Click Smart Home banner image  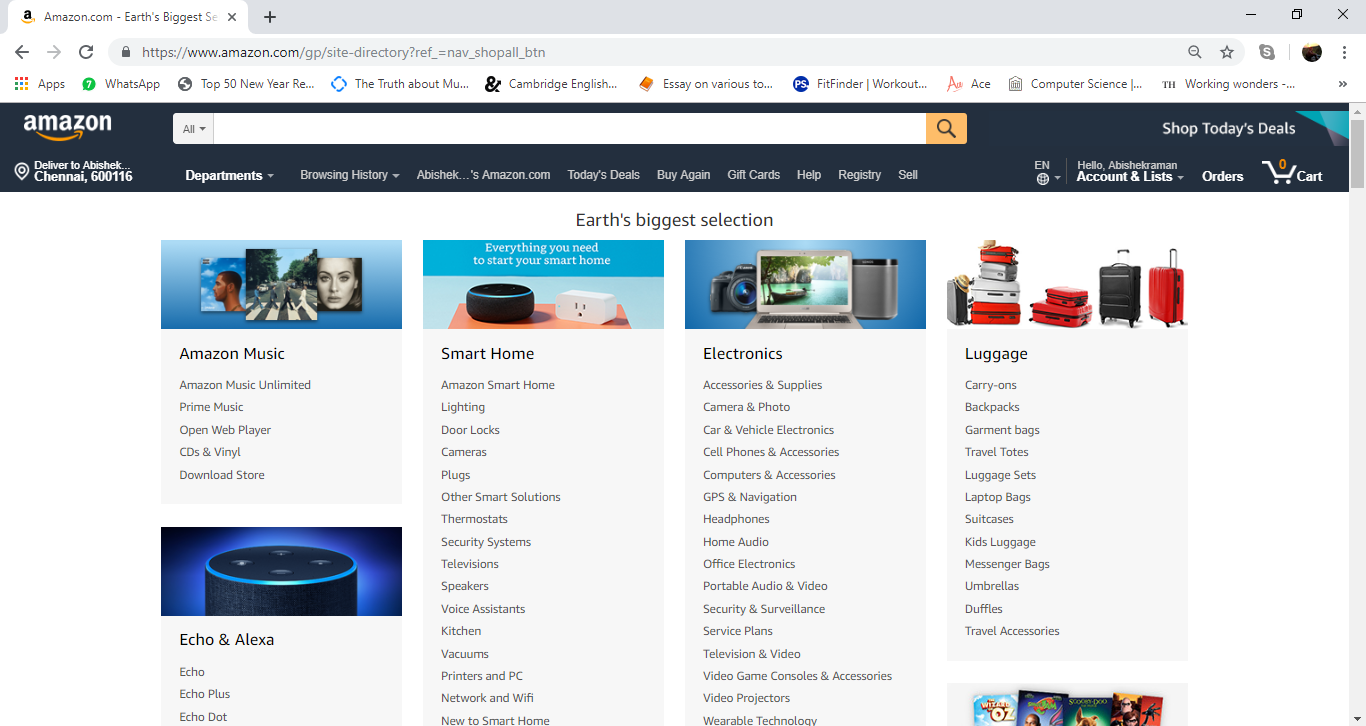click(x=543, y=284)
